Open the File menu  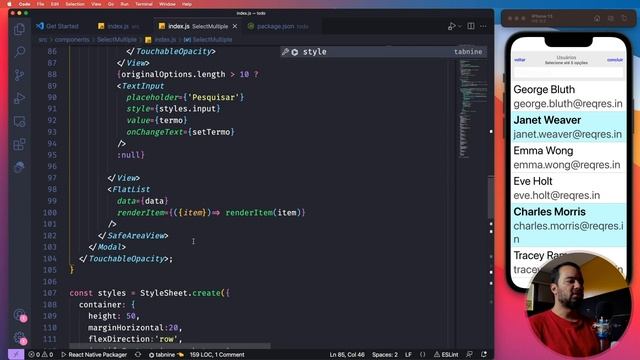pyautogui.click(x=40, y=4)
